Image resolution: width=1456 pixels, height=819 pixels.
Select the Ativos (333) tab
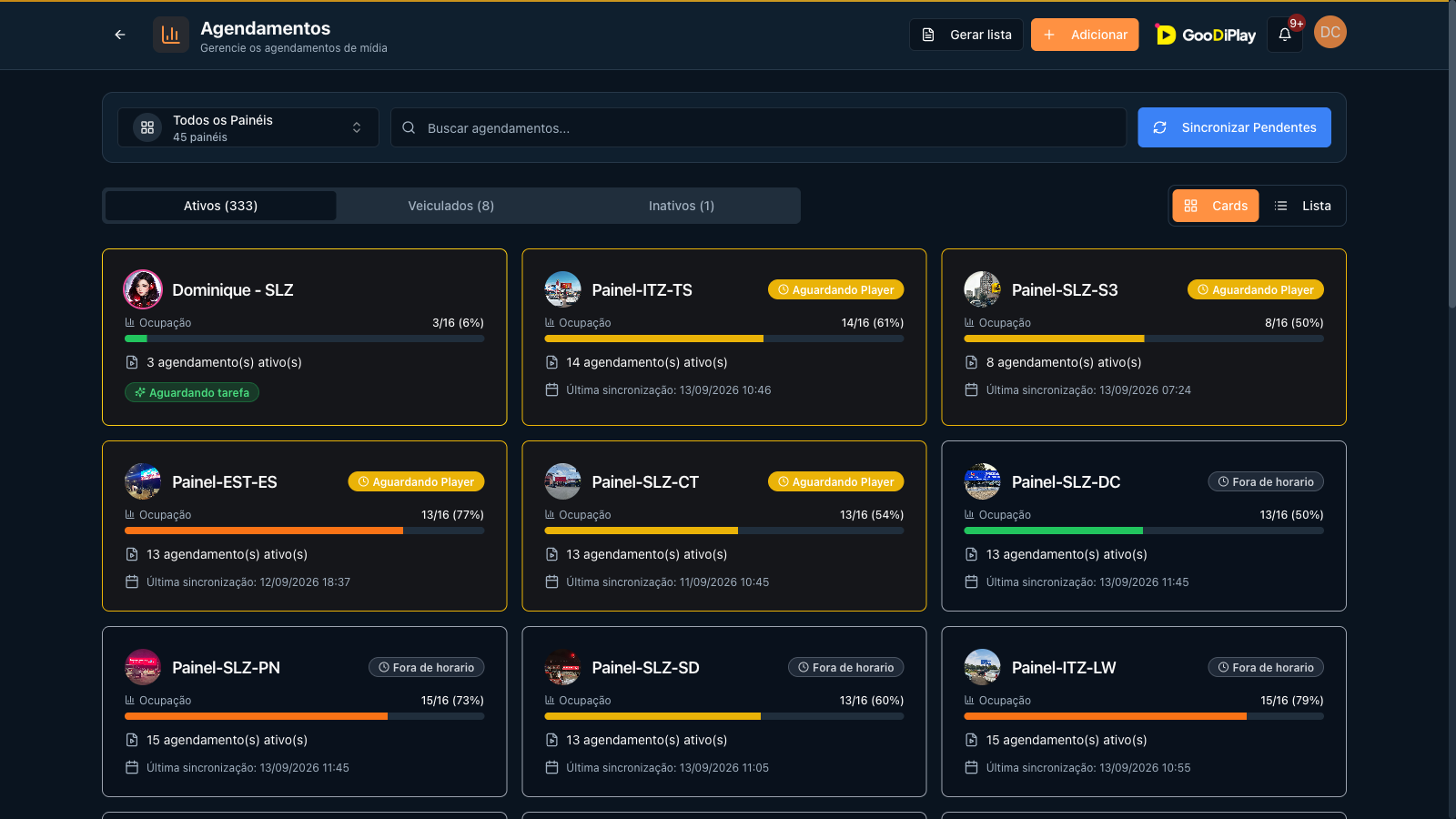(x=221, y=206)
